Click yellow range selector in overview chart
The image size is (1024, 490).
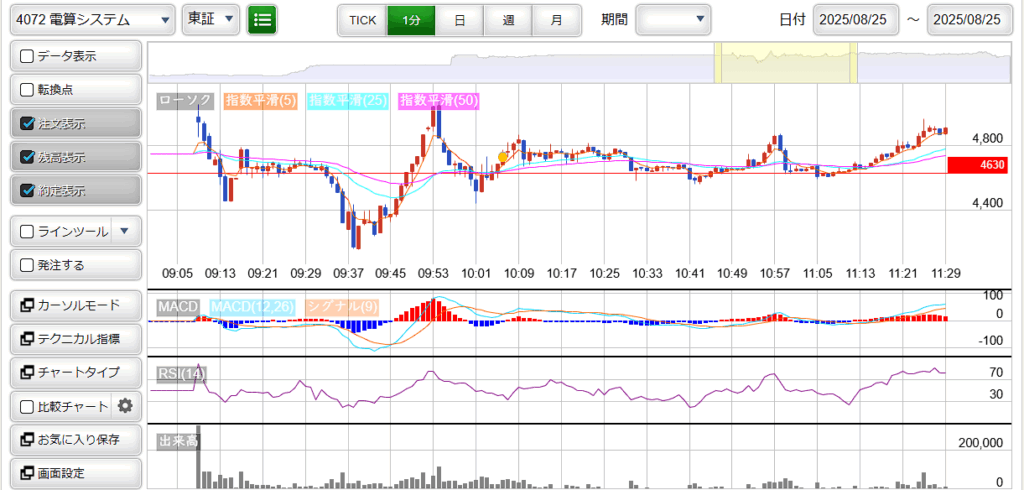click(786, 63)
